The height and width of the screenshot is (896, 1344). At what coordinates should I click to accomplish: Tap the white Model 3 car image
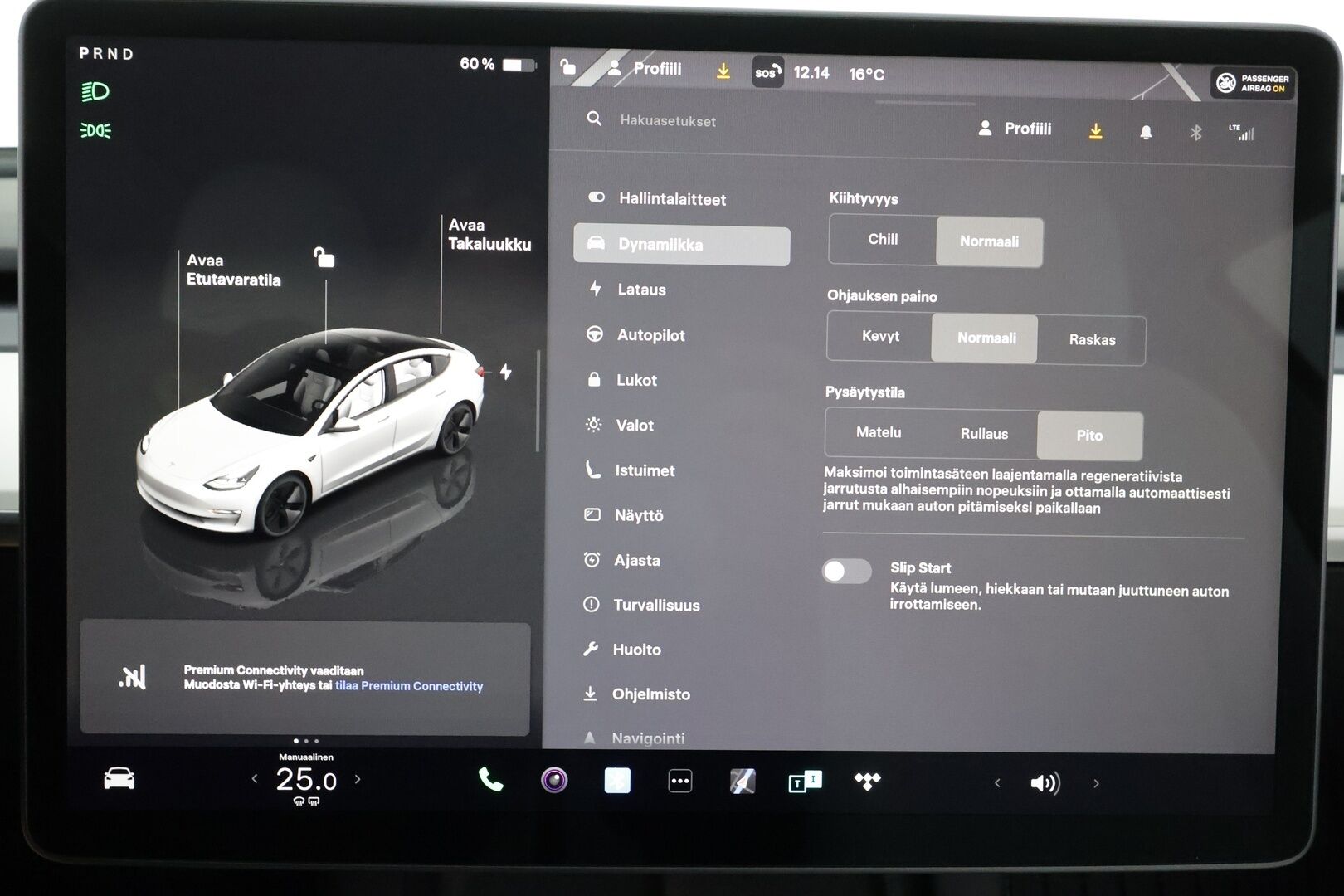310,431
